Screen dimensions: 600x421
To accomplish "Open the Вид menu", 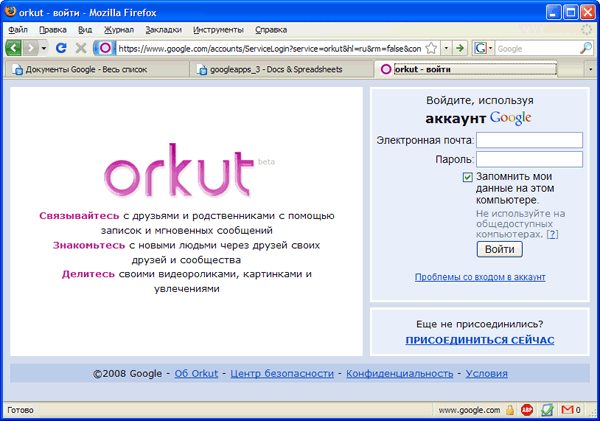I will pyautogui.click(x=85, y=30).
